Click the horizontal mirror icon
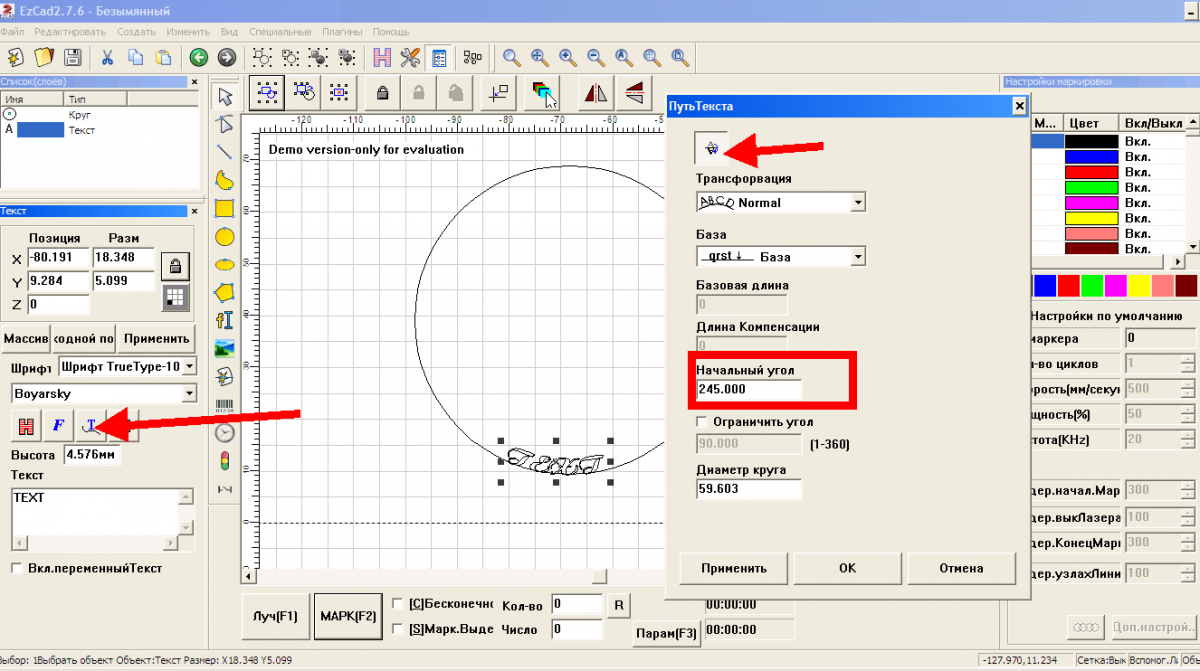 coord(597,94)
